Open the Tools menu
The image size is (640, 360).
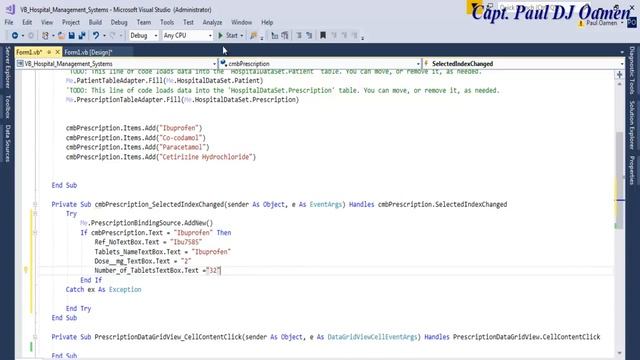pyautogui.click(x=167, y=22)
